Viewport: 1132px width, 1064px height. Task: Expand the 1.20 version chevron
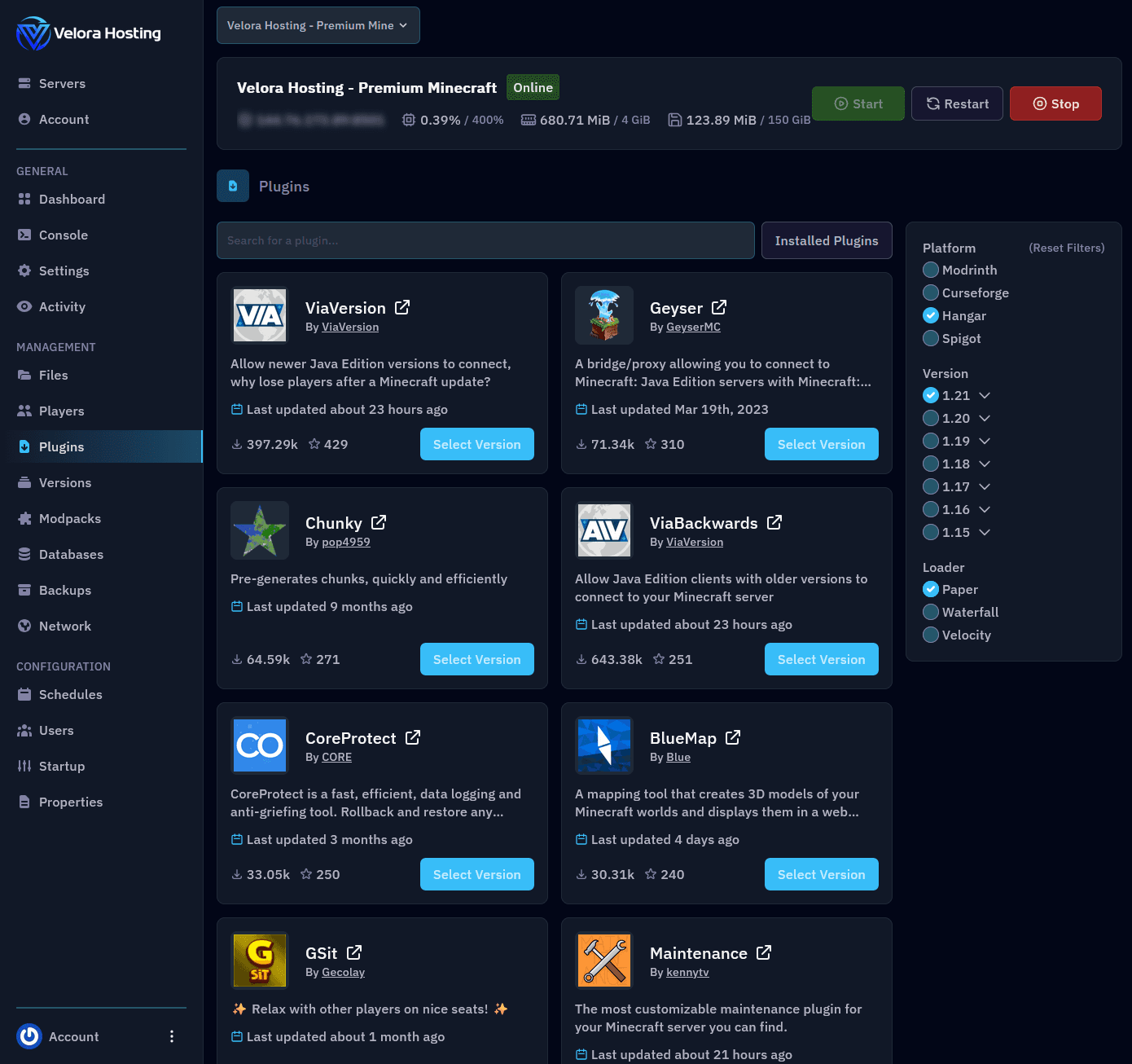(985, 418)
